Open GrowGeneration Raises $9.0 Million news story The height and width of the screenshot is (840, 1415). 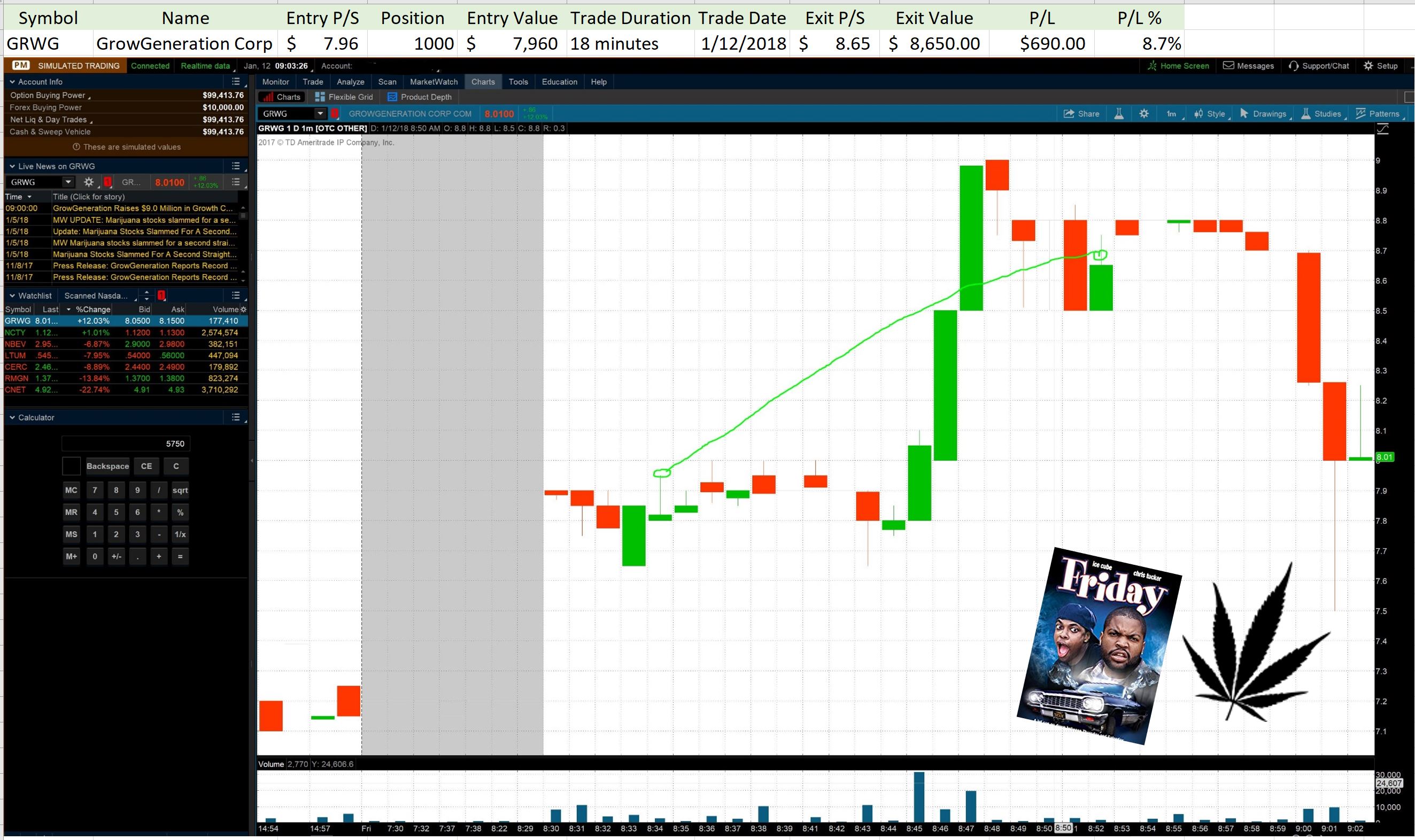tap(143, 208)
